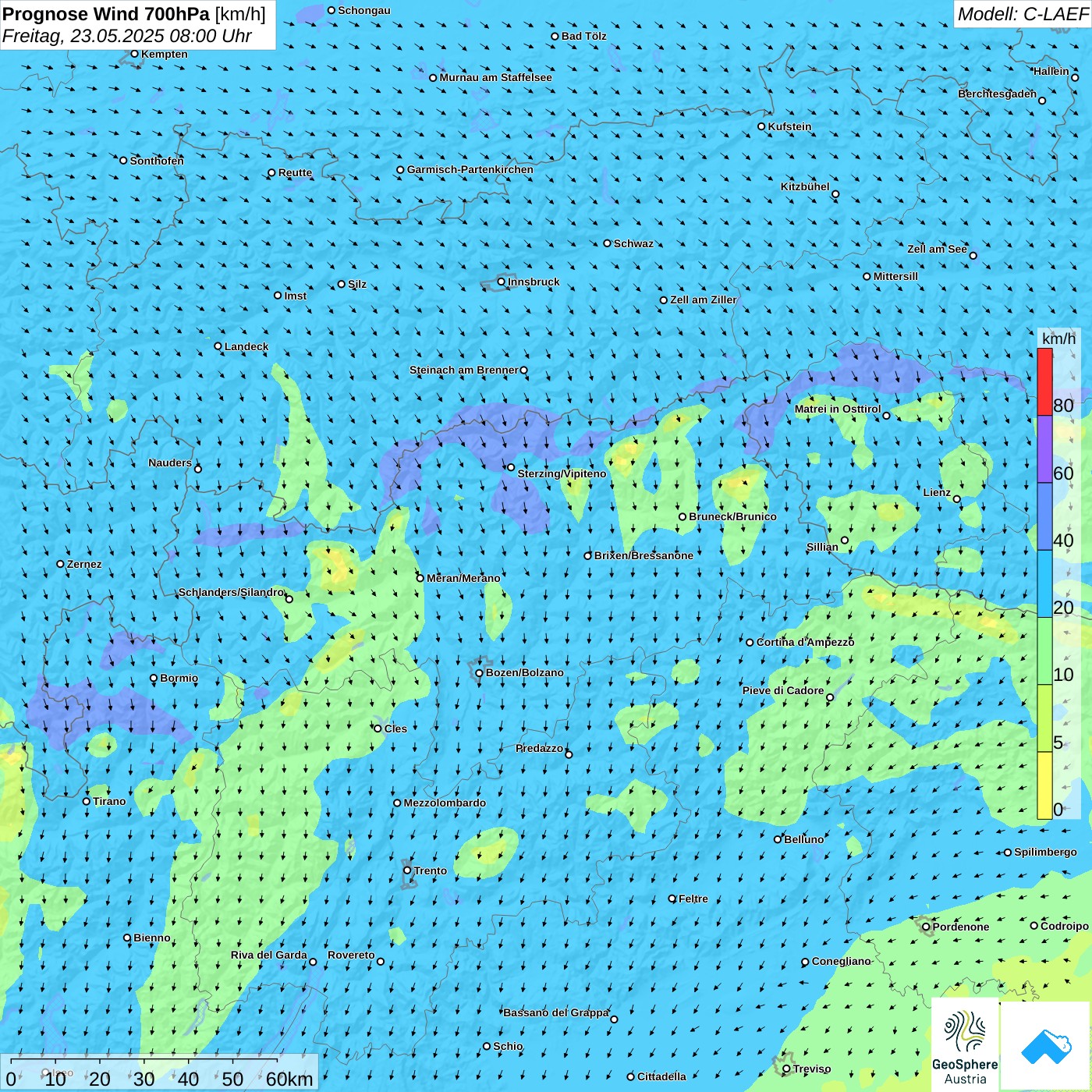
Task: Click the 'Bruneck/Brunico' label
Action: tap(732, 516)
